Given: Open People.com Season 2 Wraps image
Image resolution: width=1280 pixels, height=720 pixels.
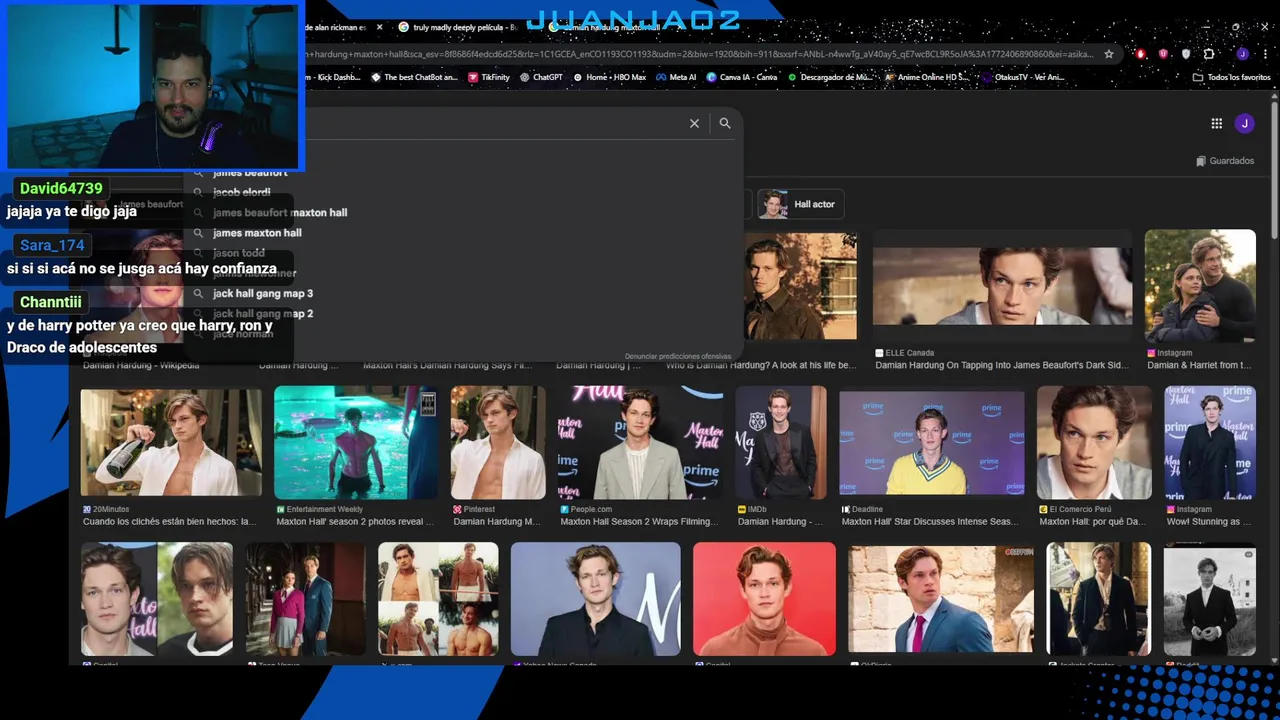Looking at the screenshot, I should pos(640,442).
